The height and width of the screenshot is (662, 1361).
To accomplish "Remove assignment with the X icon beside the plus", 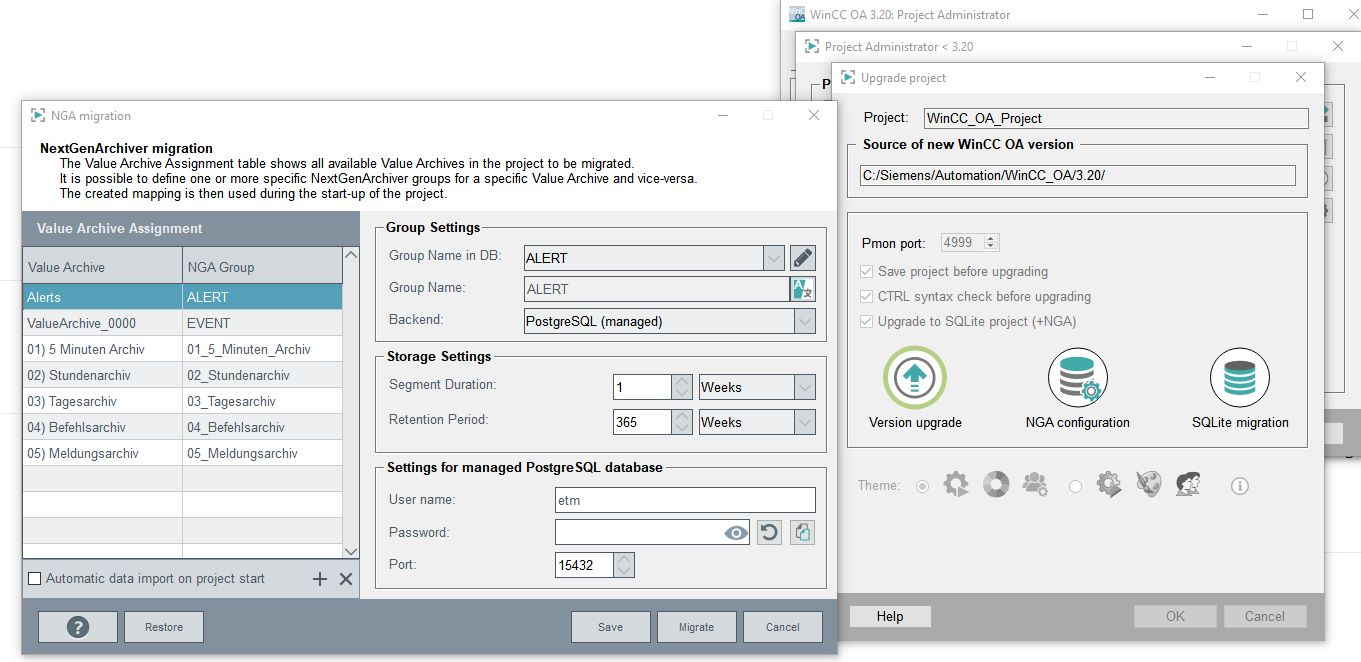I will 346,579.
